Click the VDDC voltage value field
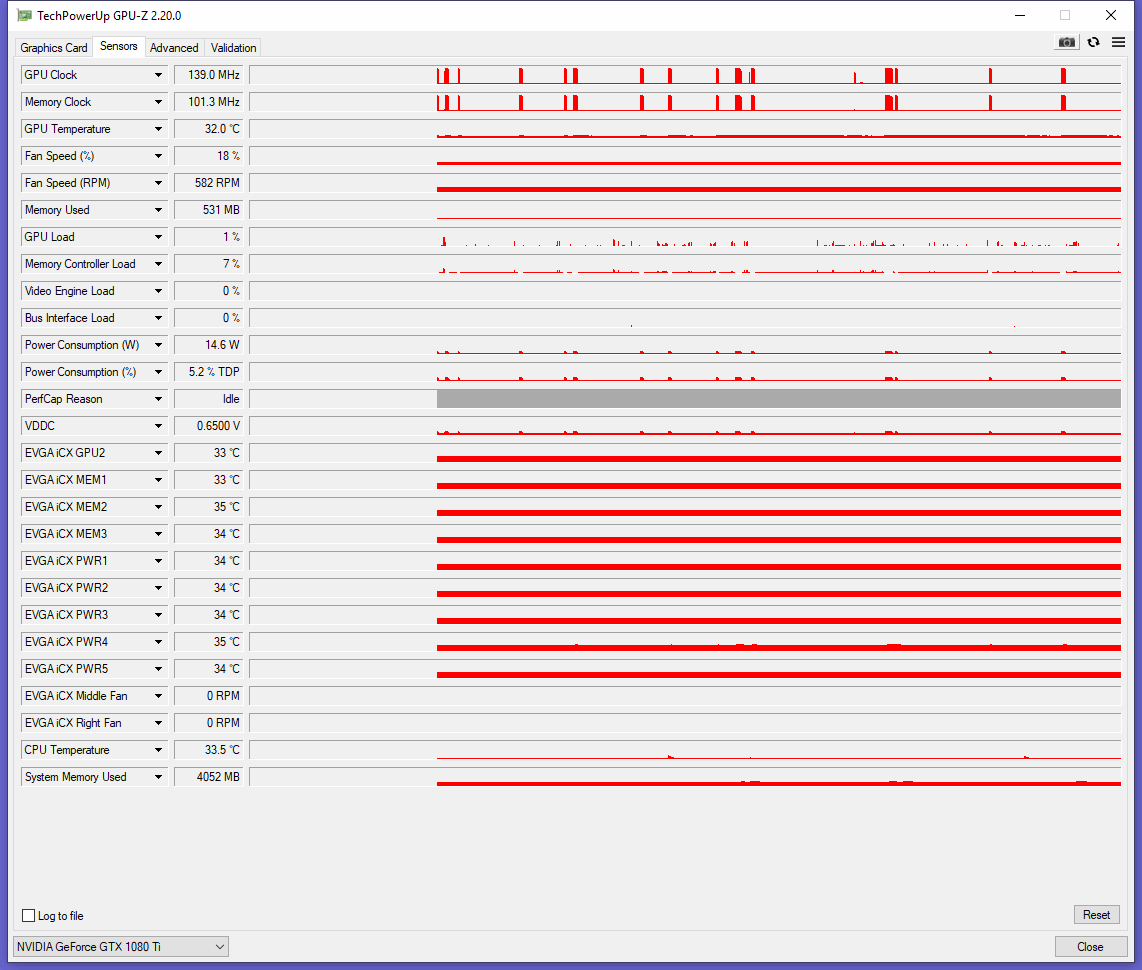The width and height of the screenshot is (1142, 970). 209,426
